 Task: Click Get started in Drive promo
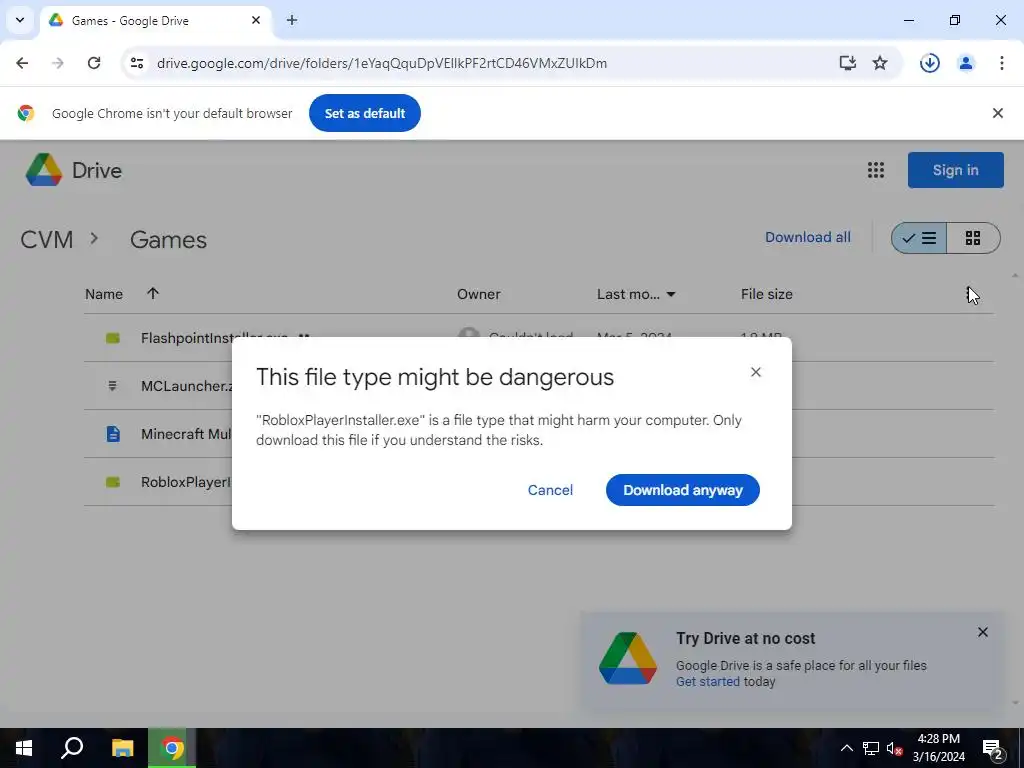click(x=707, y=682)
